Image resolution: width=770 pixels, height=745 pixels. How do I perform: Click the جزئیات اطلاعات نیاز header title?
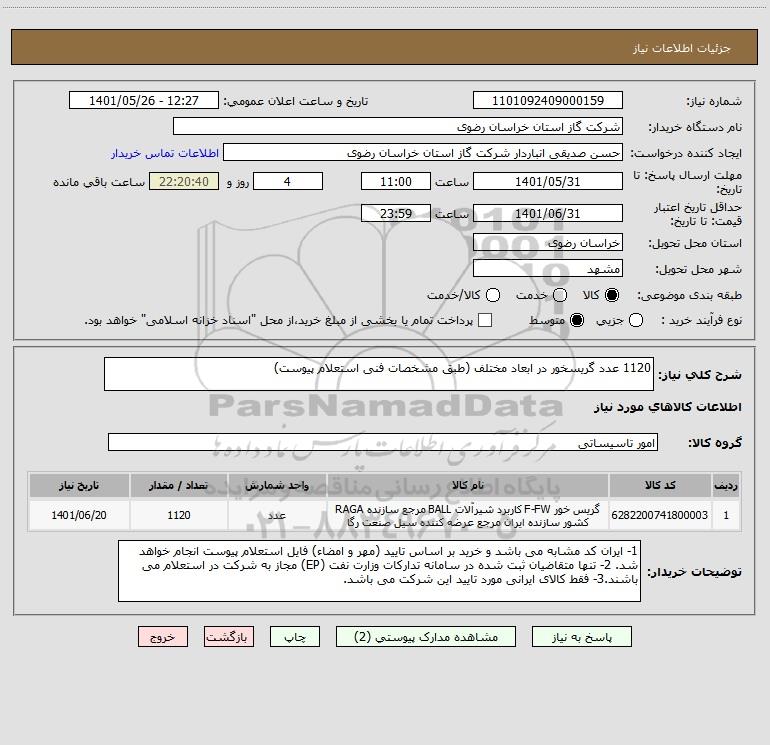682,48
